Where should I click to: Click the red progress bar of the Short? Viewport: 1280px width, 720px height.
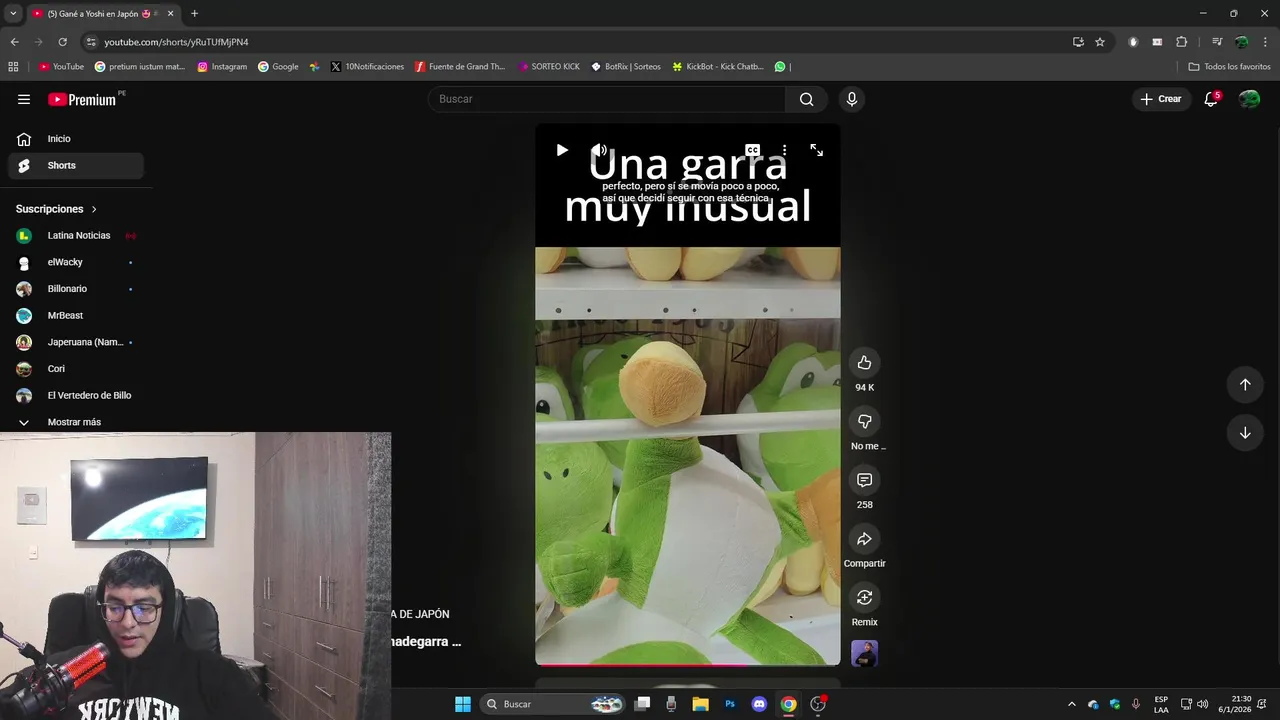[688, 664]
